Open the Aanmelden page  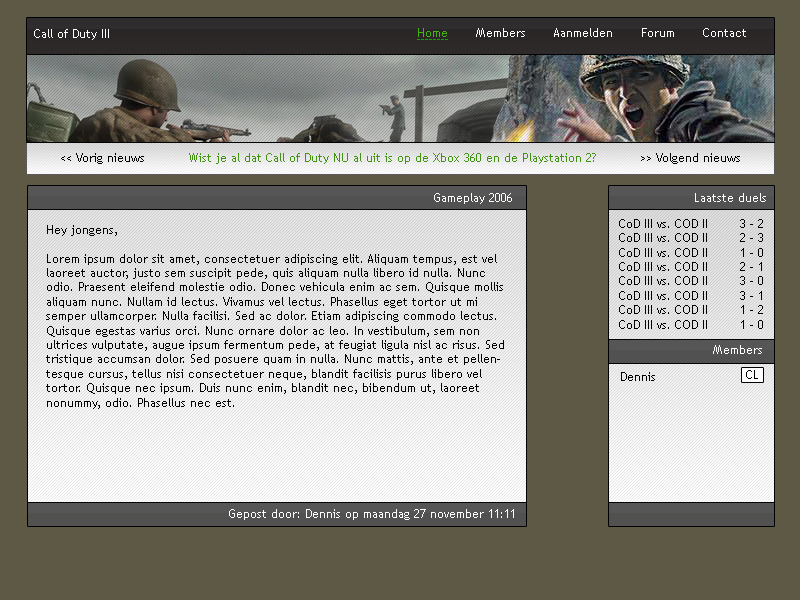[x=583, y=33]
